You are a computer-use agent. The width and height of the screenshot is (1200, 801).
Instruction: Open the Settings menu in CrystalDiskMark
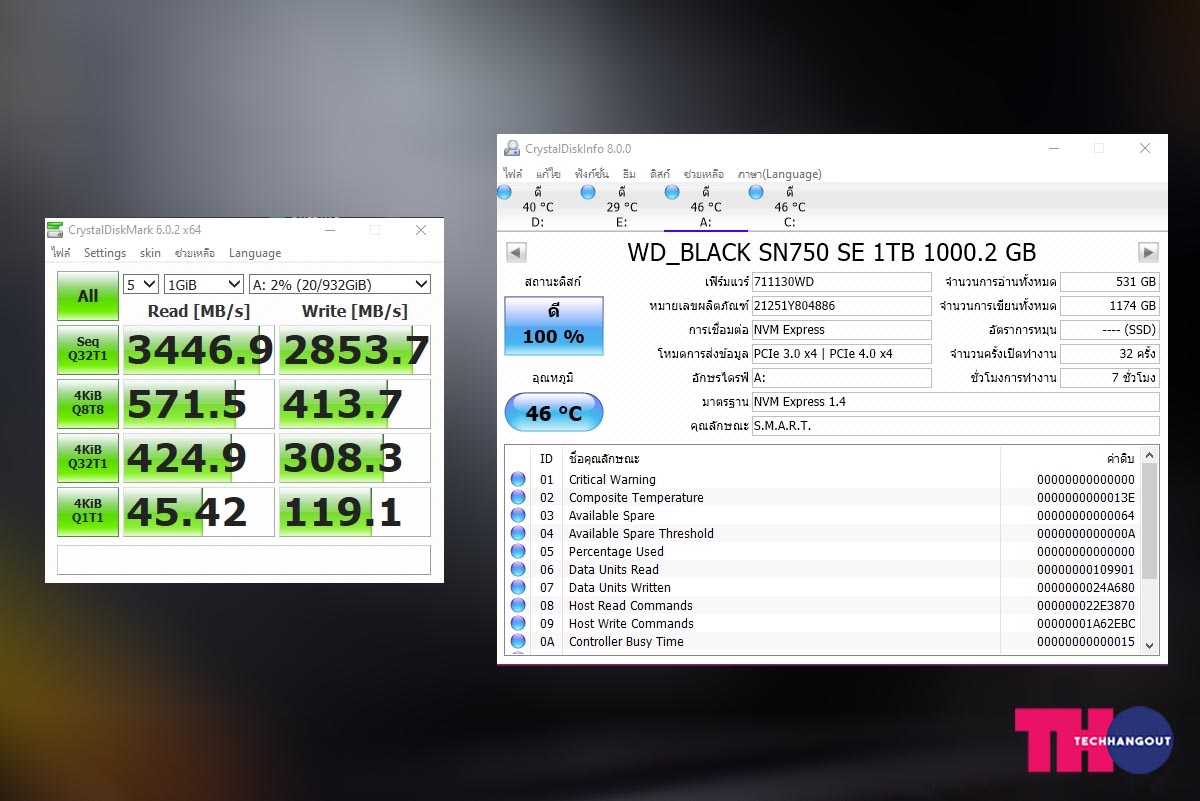[105, 253]
